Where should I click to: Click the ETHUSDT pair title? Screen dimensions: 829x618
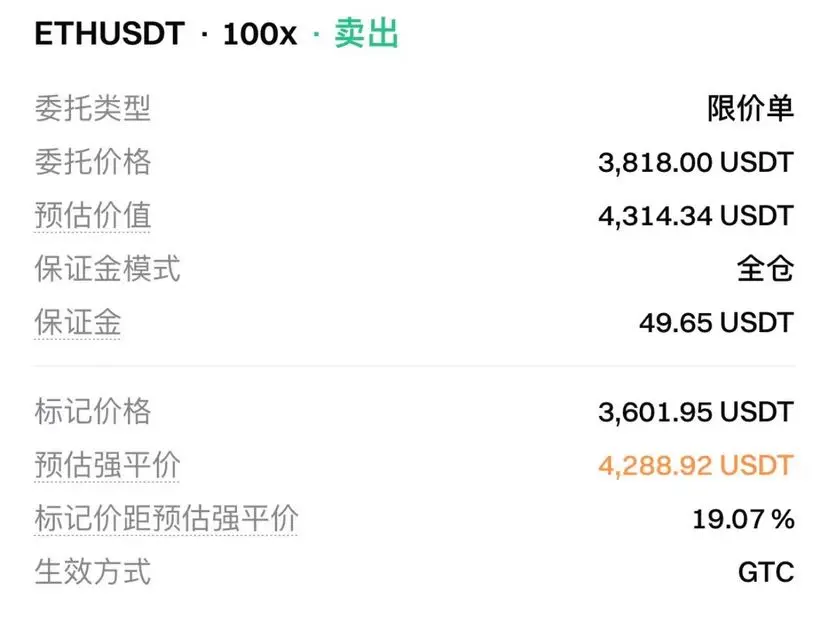109,34
